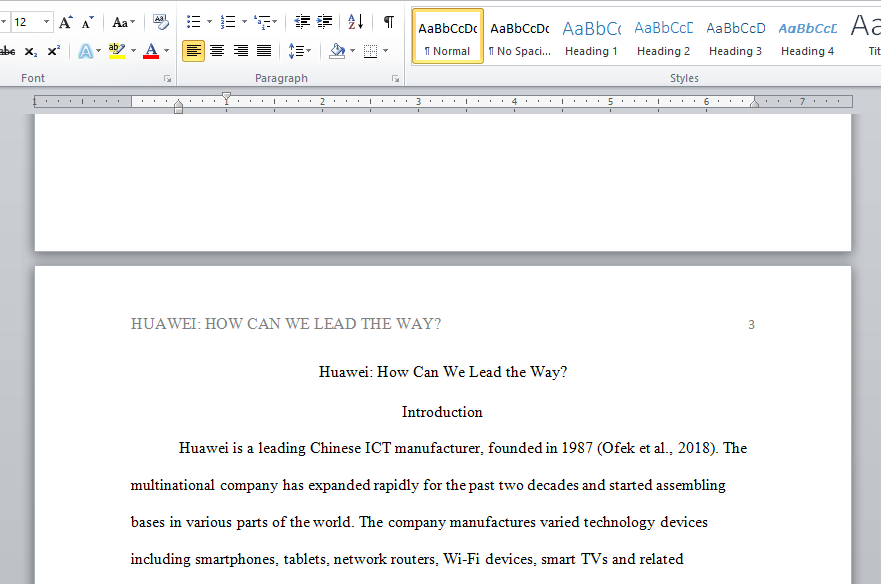
Task: Apply the Heading 1 style
Action: click(591, 37)
